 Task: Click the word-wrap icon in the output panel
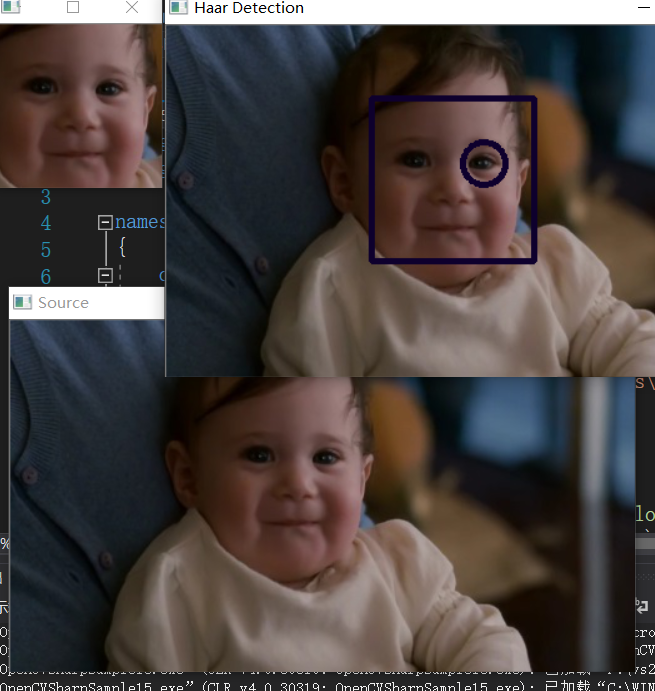tap(642, 606)
